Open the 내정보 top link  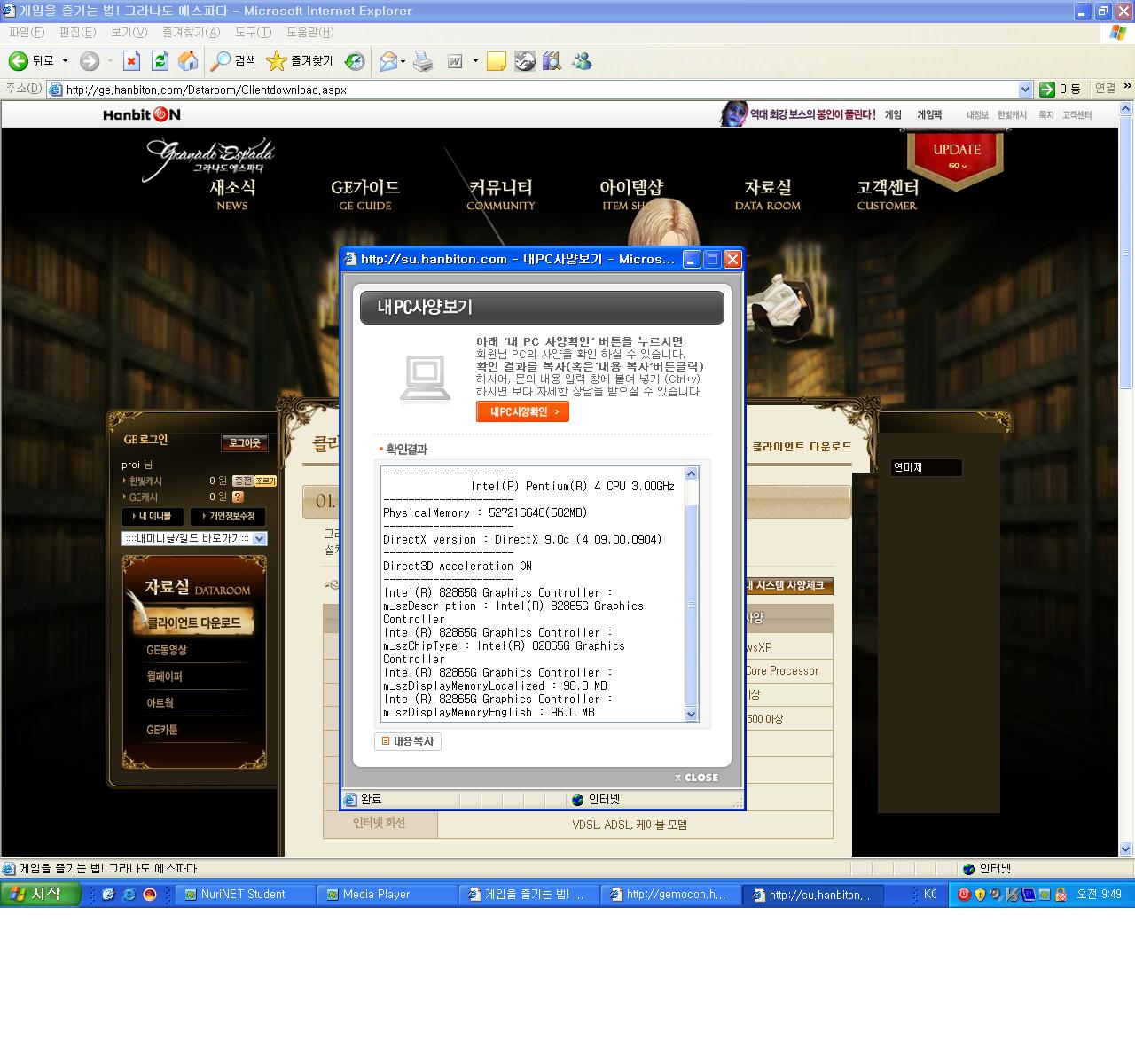pyautogui.click(x=977, y=115)
